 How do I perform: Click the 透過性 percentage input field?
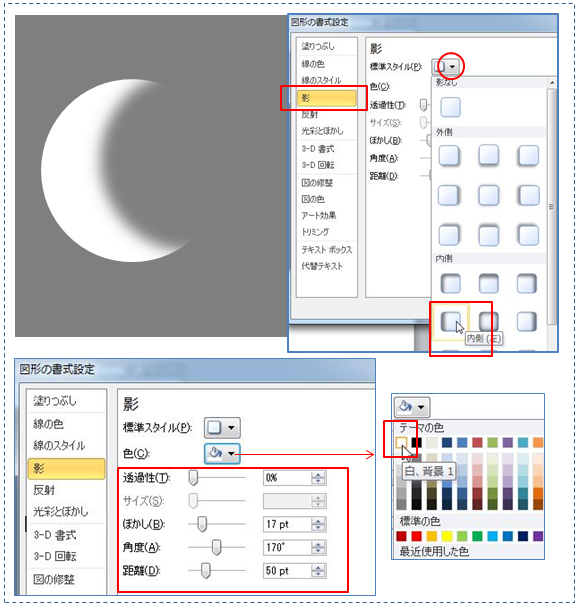(x=287, y=478)
